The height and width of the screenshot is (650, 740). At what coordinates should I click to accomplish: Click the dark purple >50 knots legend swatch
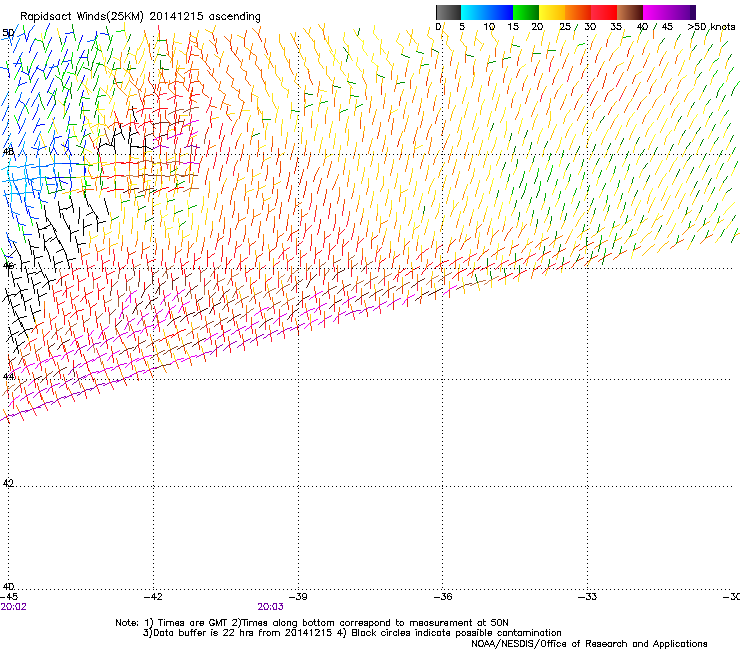click(x=692, y=12)
